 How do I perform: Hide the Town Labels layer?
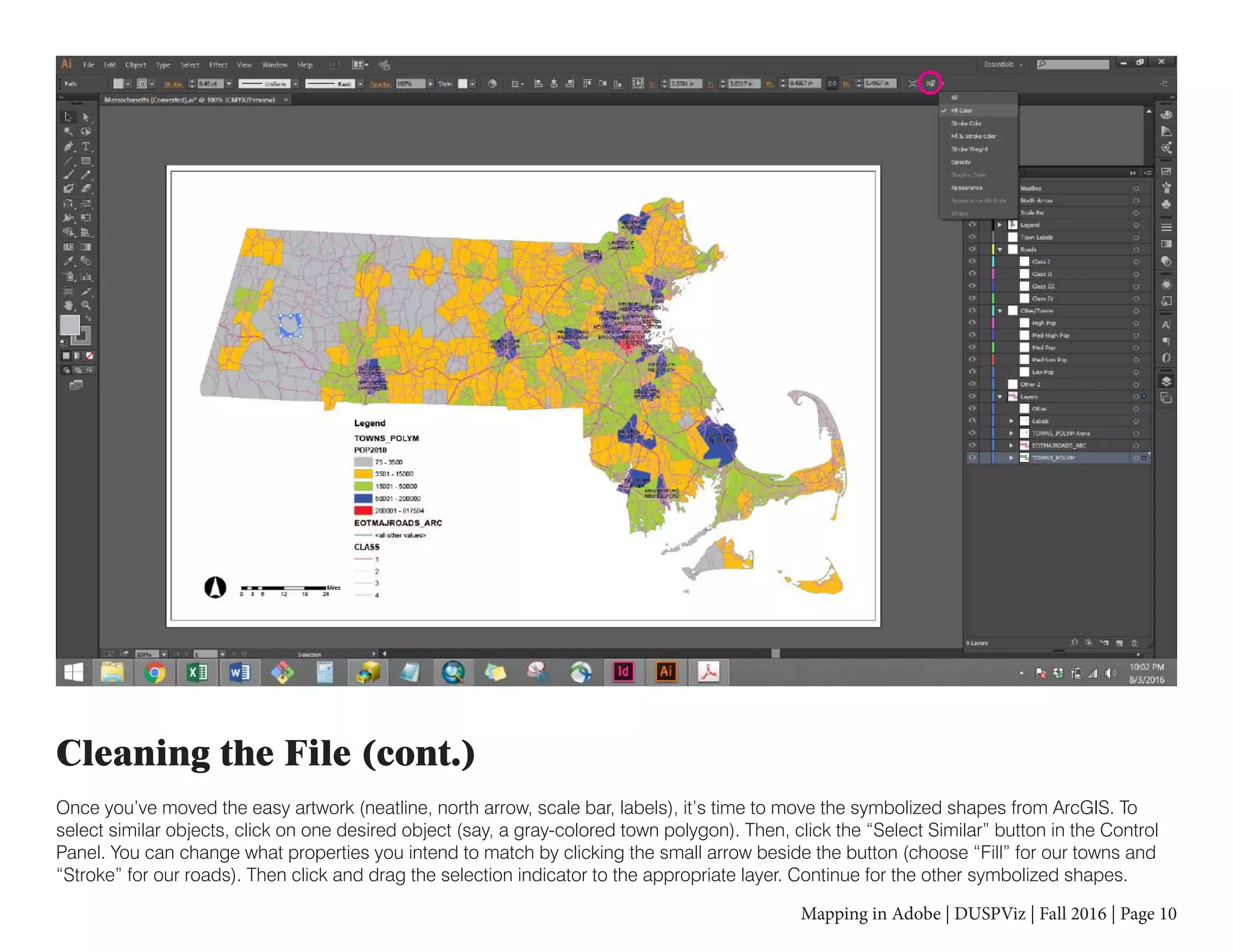[972, 237]
